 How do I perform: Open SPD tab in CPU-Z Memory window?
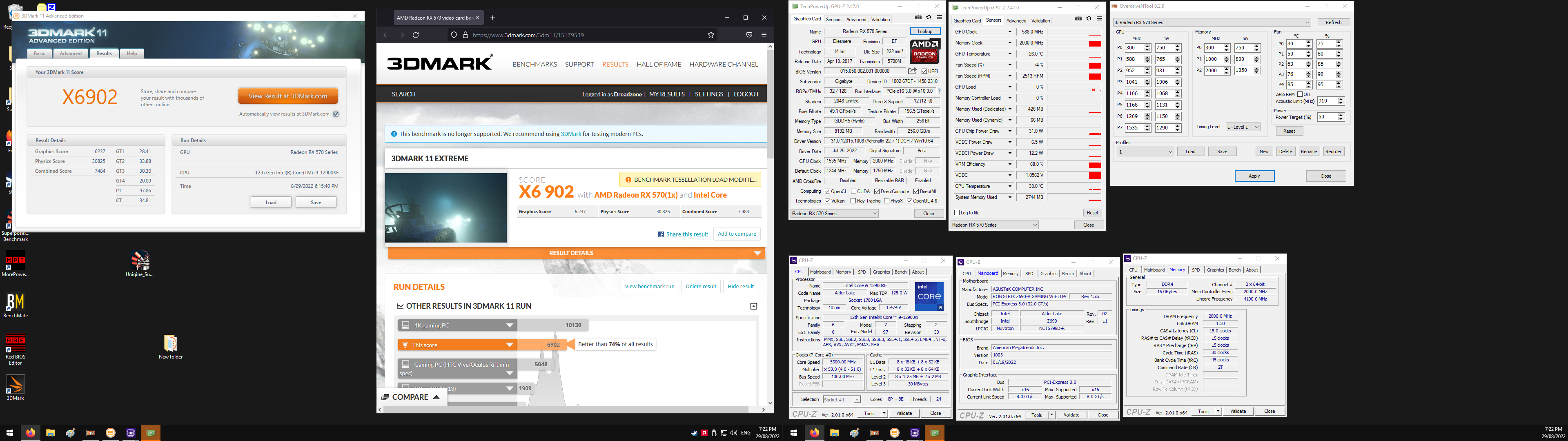pyautogui.click(x=1196, y=270)
